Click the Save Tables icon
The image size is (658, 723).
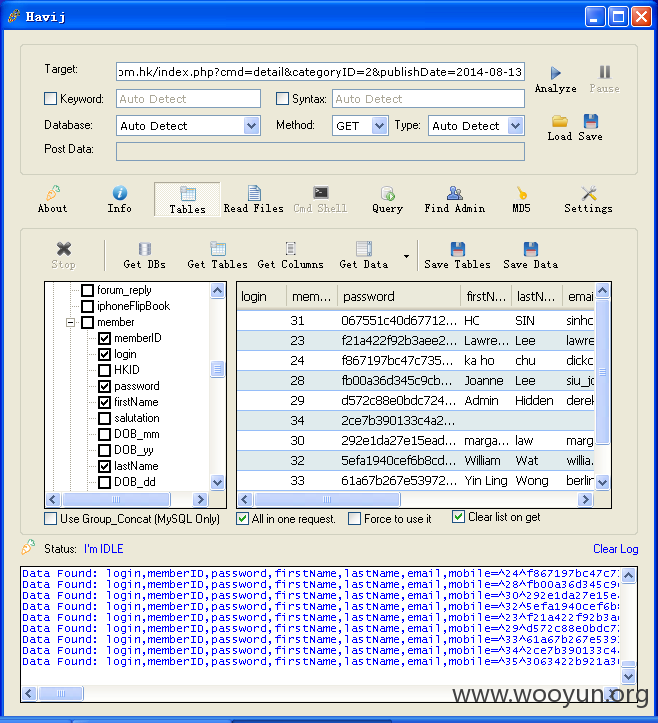[x=457, y=249]
